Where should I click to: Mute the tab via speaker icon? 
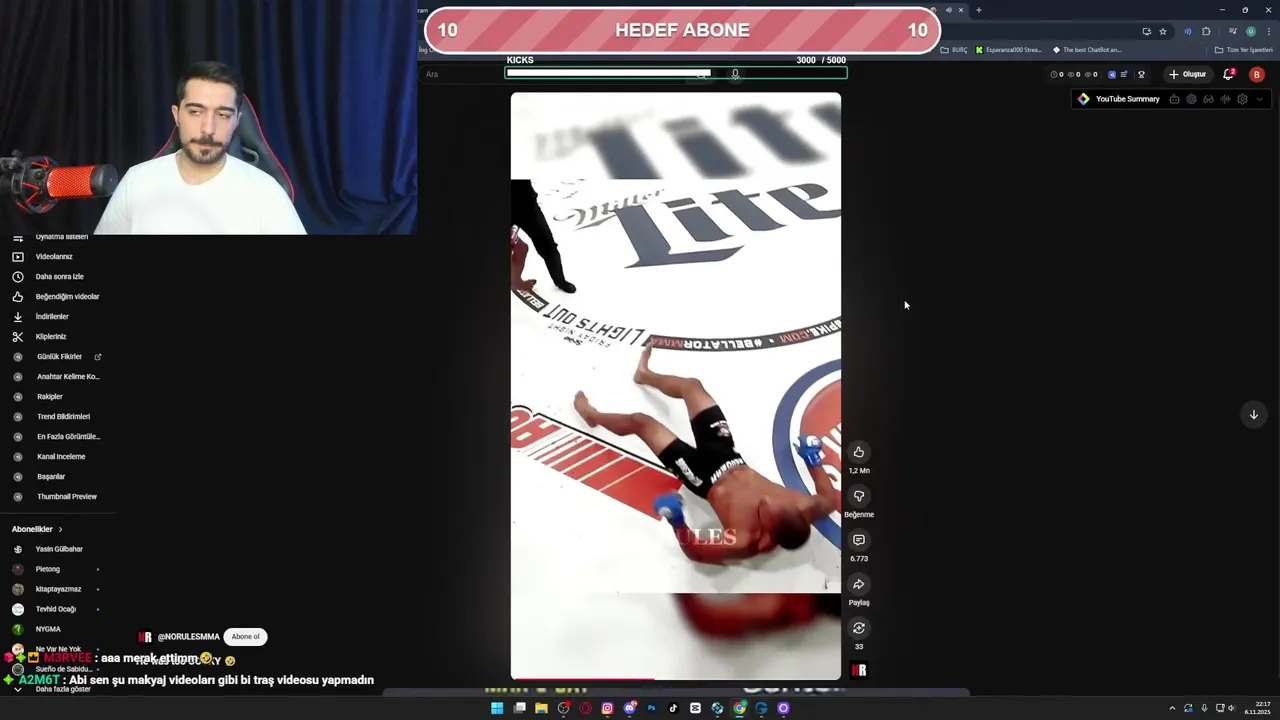tap(948, 10)
